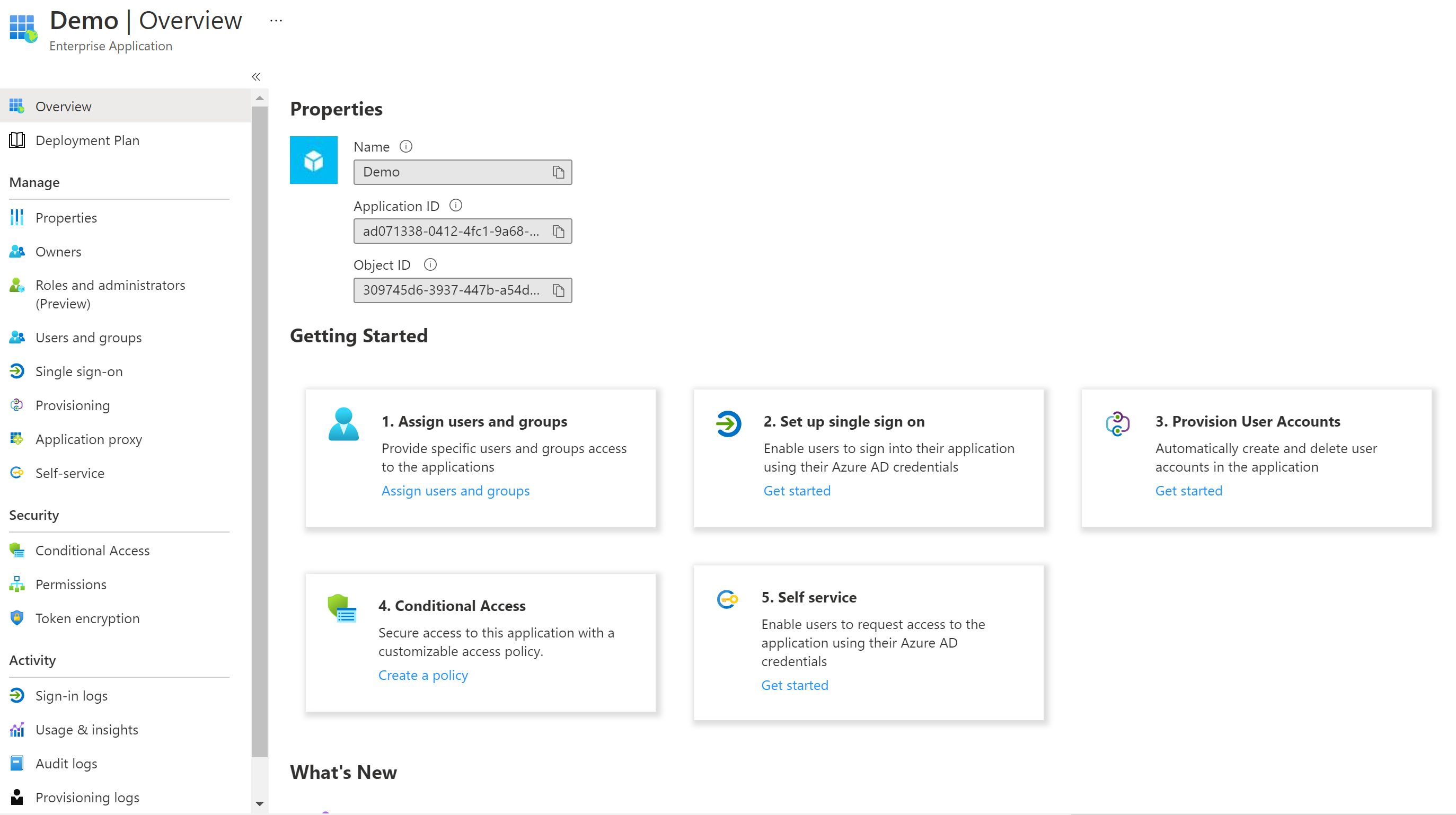
Task: Click Get started under Provision User Accounts
Action: (x=1188, y=491)
